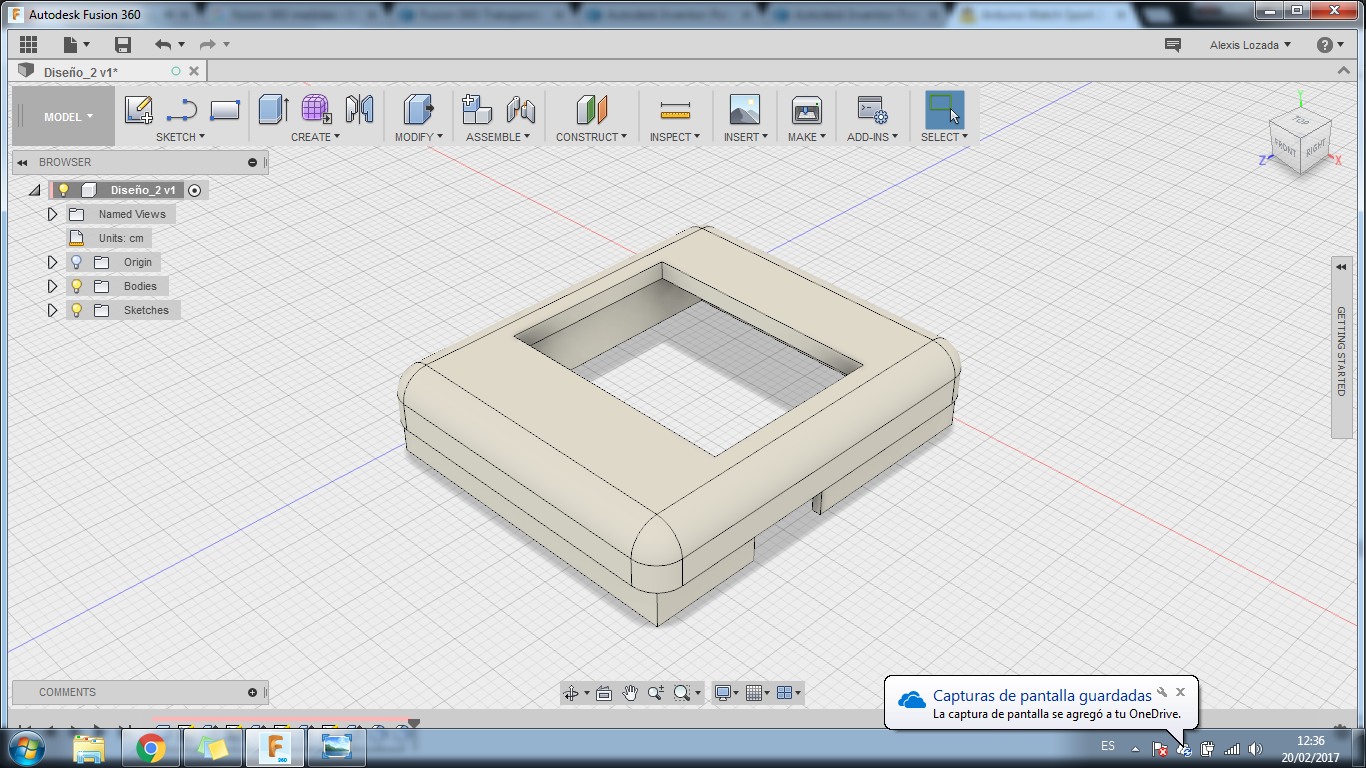Open the CONSTRUCT dropdown menu

coord(592,137)
